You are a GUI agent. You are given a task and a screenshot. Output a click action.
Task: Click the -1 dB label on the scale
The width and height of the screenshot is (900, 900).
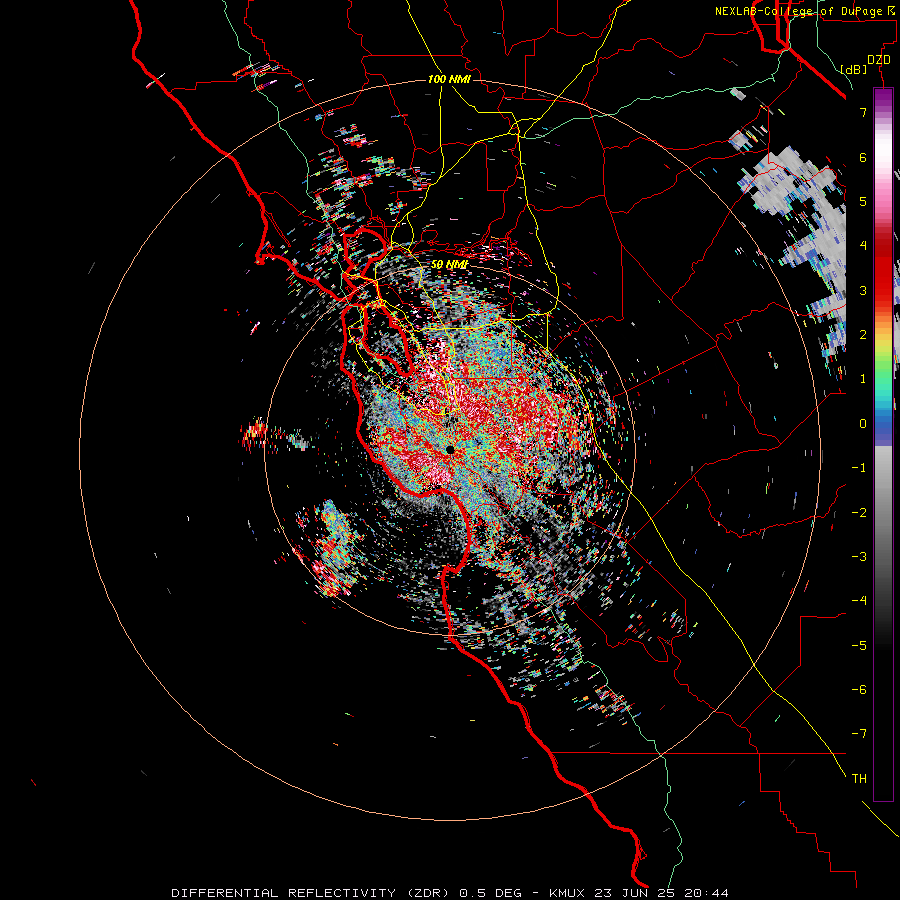coord(859,468)
